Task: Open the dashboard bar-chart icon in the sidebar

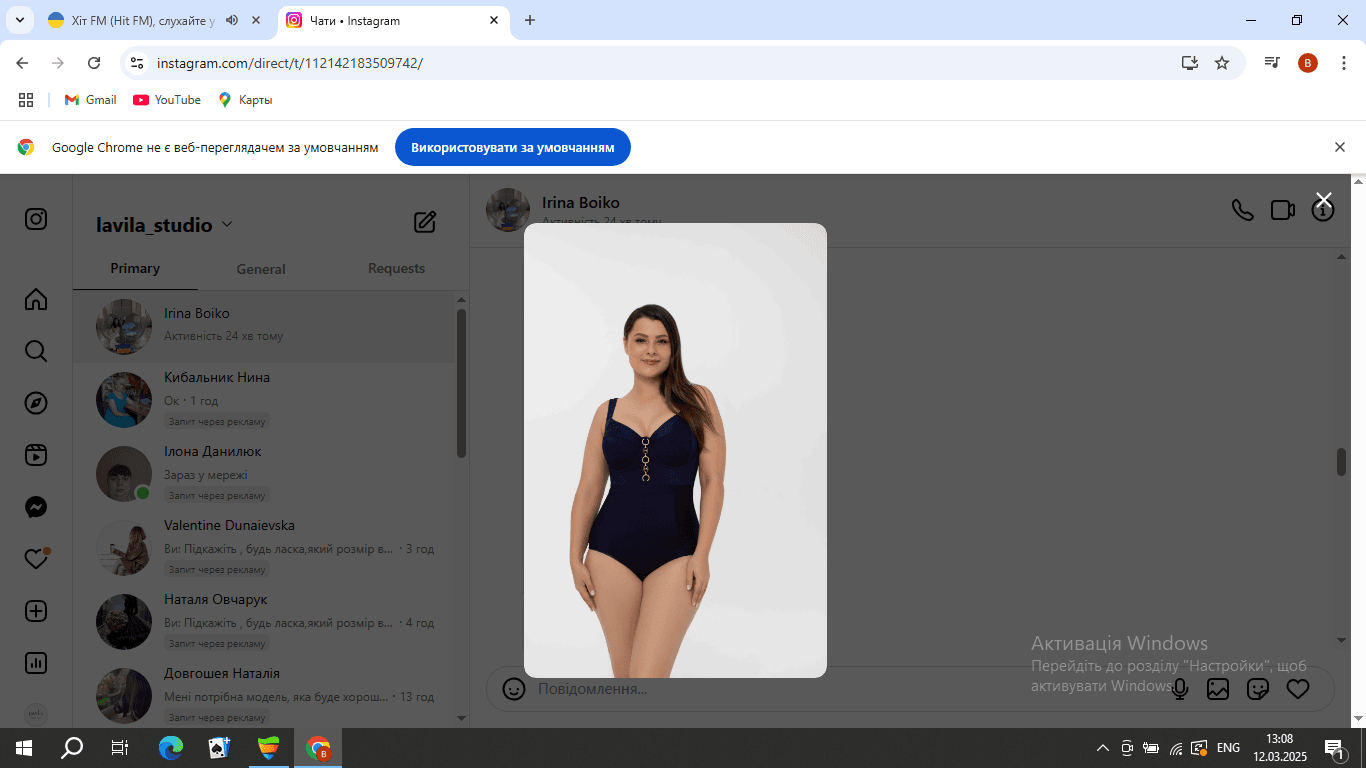Action: click(36, 663)
